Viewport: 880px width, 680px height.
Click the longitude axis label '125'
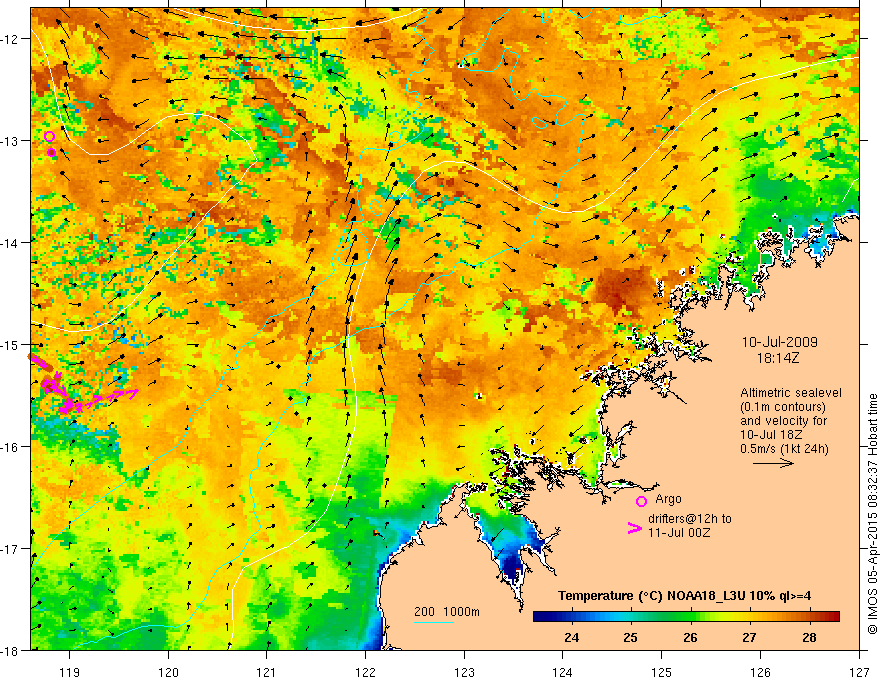[x=662, y=672]
